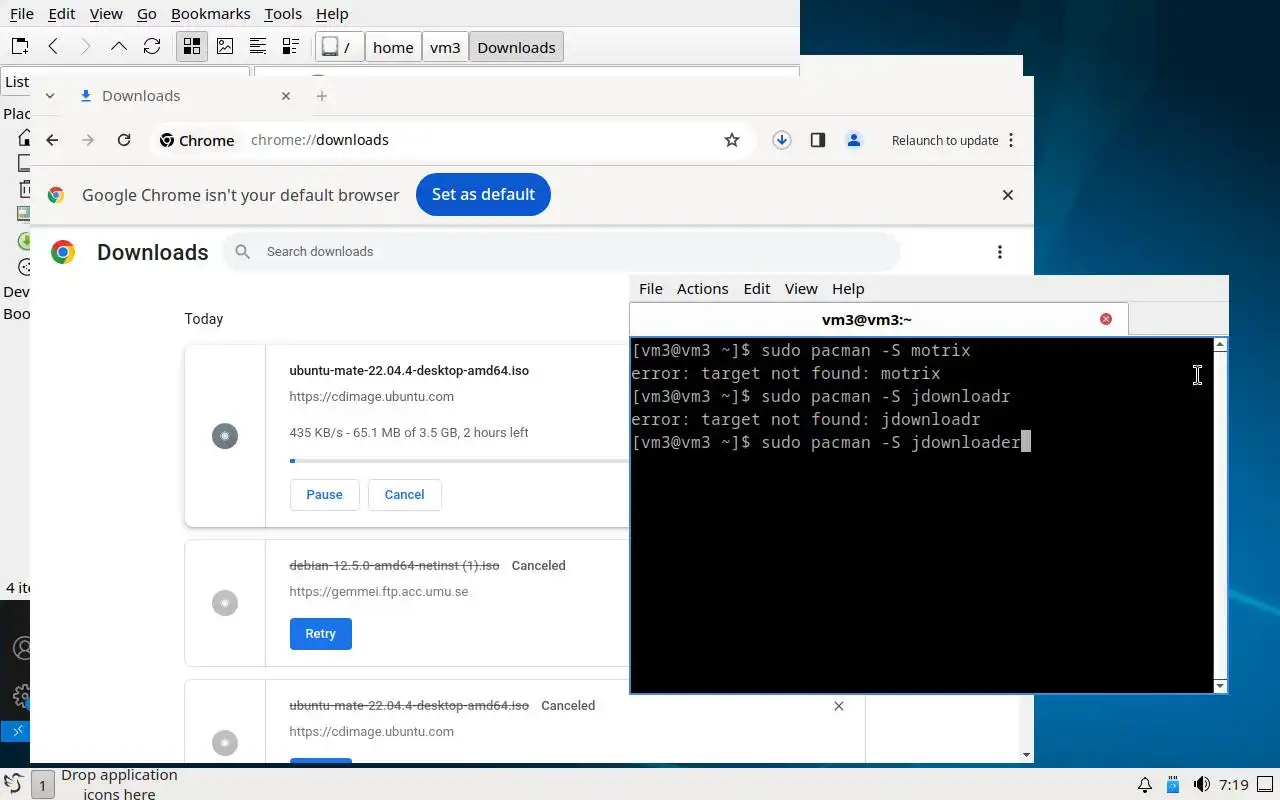The image size is (1280, 800).
Task: Open the terminal Actions menu
Action: (702, 289)
